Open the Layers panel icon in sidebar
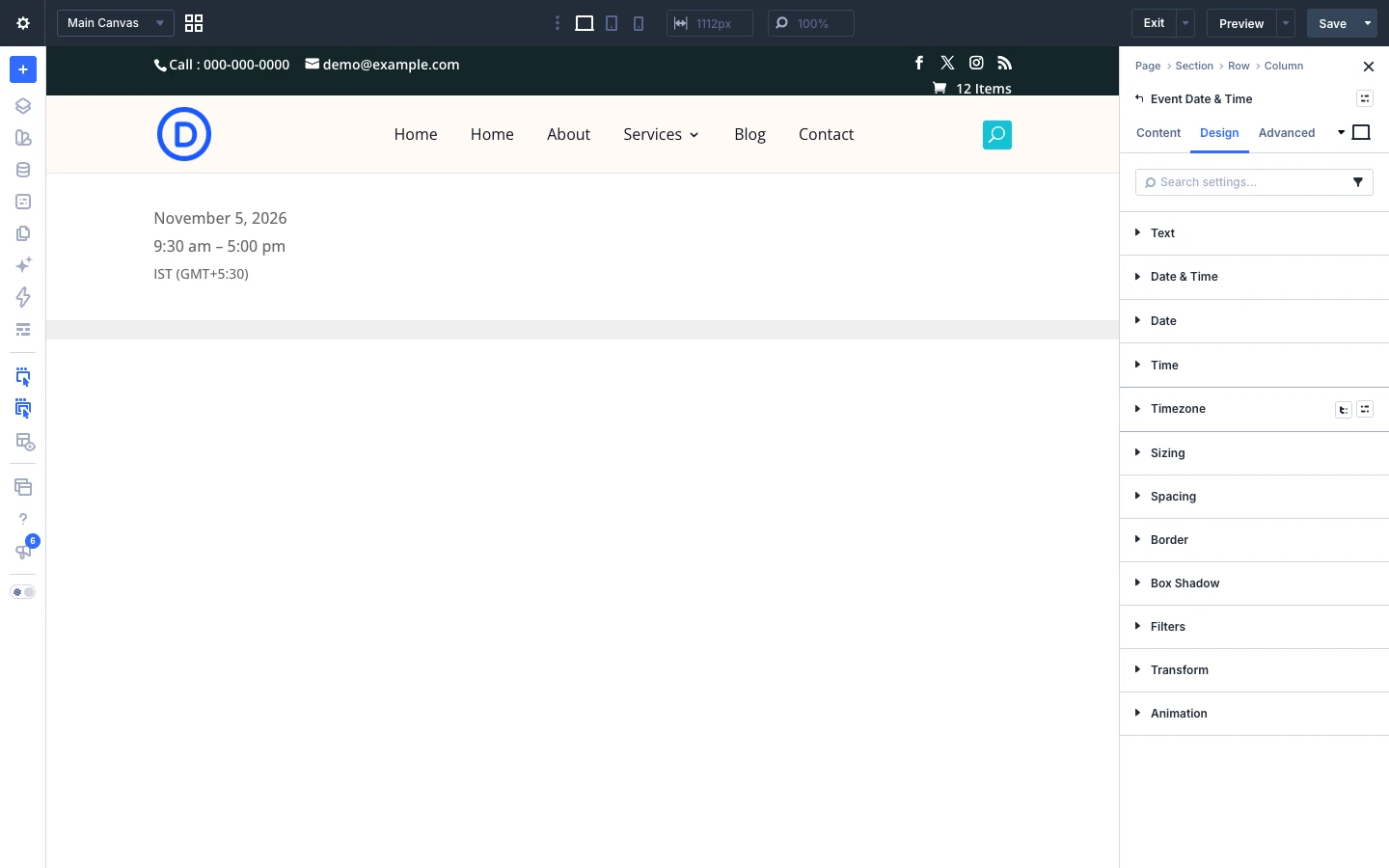 coord(23,106)
